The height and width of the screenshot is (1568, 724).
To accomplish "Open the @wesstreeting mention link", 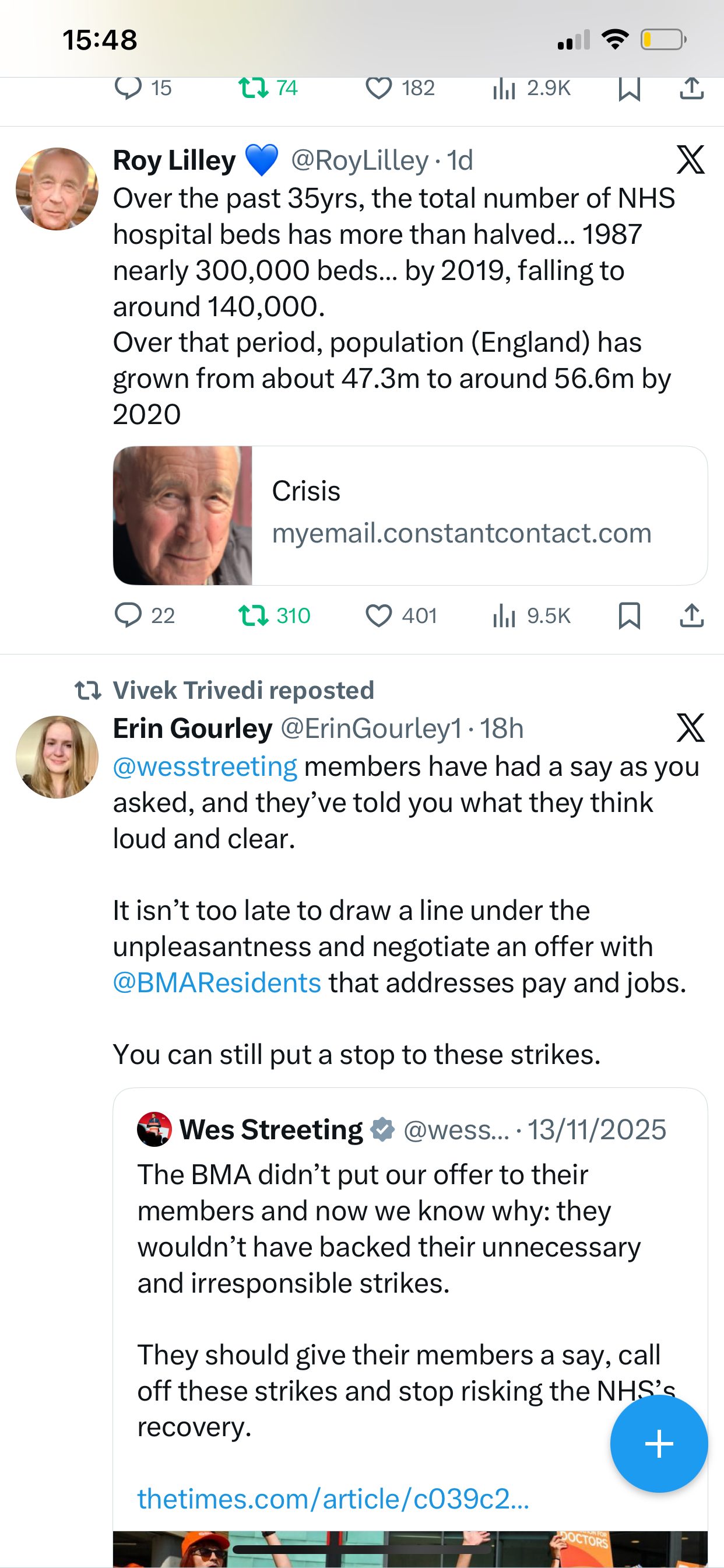I will pos(205,767).
